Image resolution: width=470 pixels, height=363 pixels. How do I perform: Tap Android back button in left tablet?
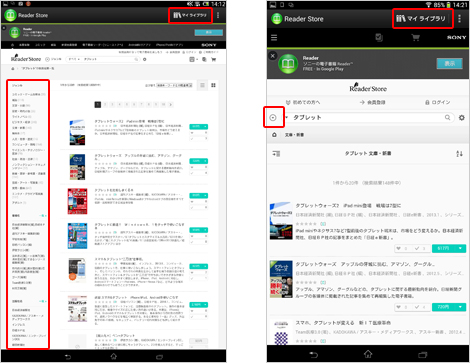tap(68, 357)
